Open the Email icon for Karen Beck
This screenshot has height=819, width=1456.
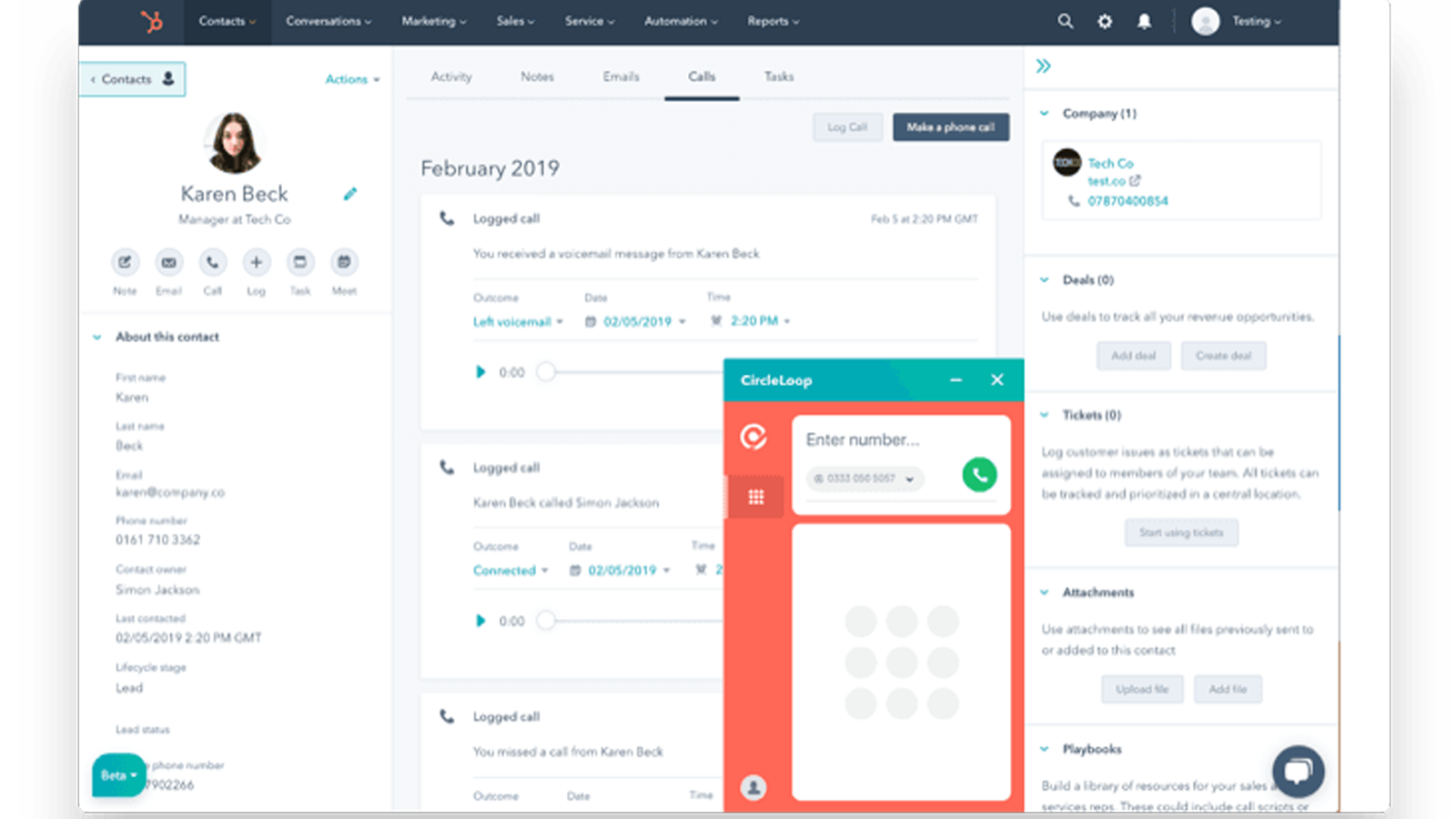pyautogui.click(x=168, y=264)
